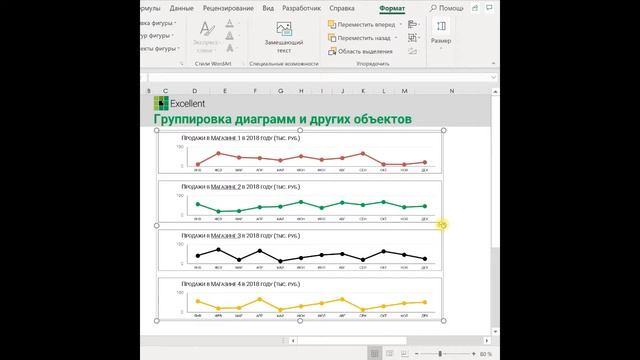Screen dimensions: 640x360
Task: Click the Comments icon at top right
Action: pos(489,8)
